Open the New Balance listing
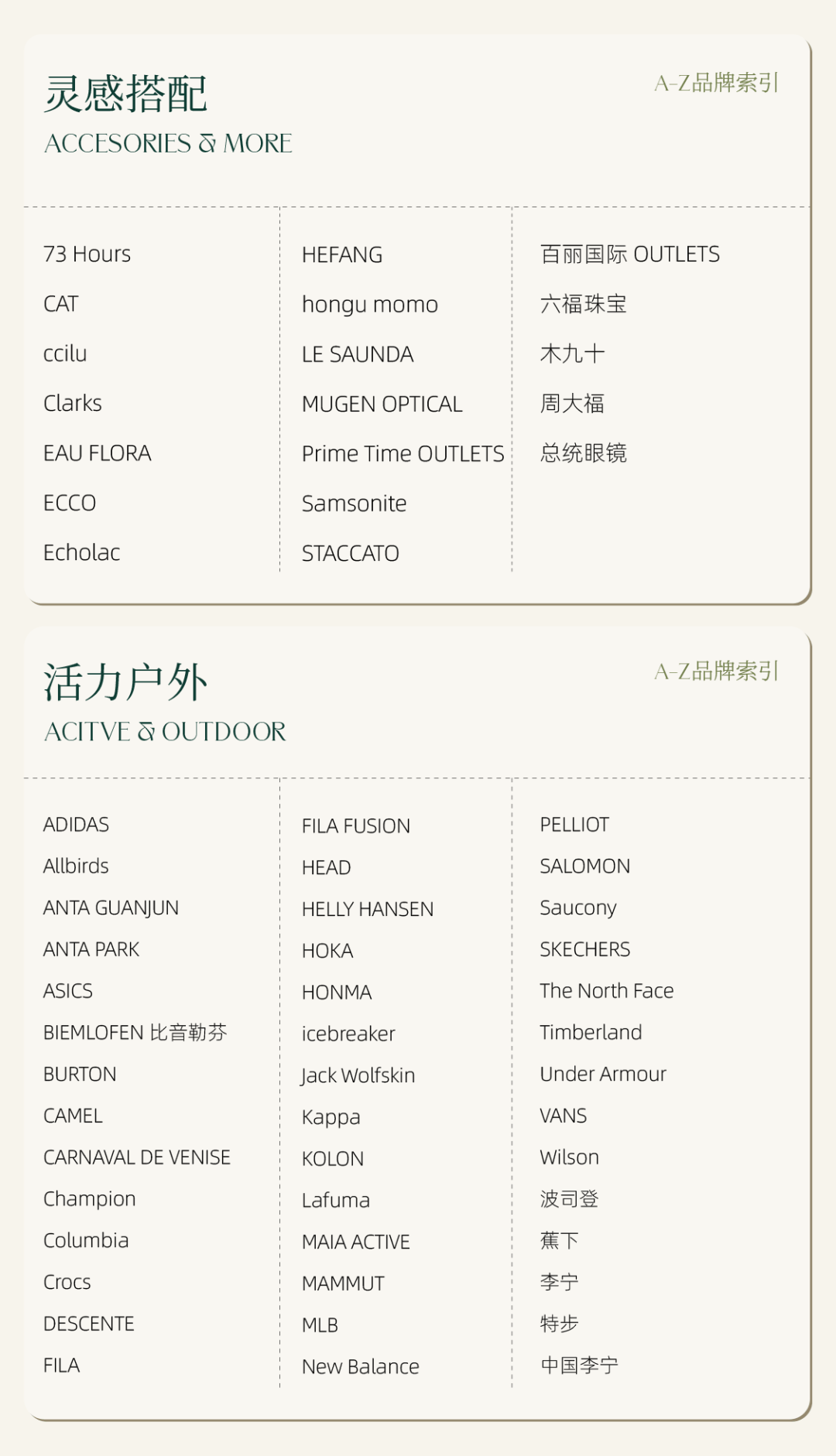 pyautogui.click(x=360, y=1367)
